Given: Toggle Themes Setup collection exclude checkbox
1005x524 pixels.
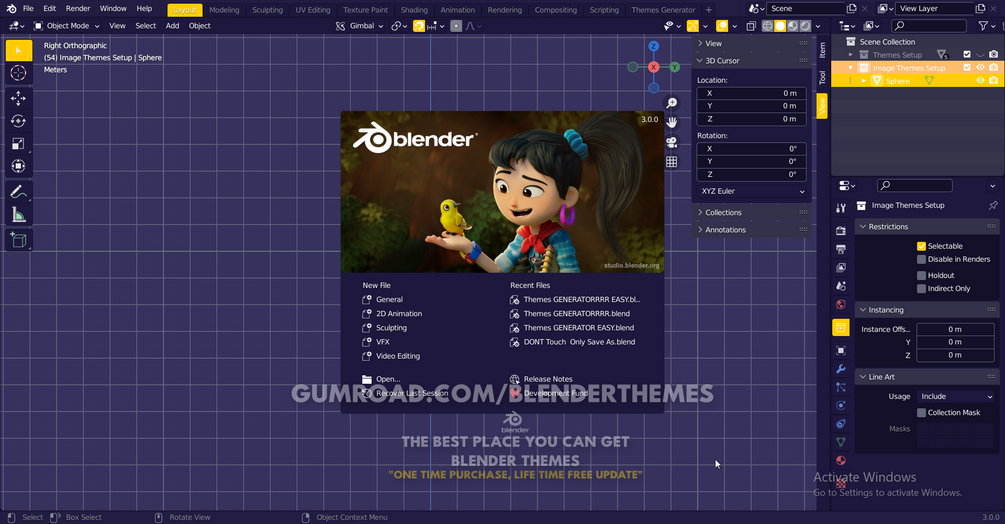Looking at the screenshot, I should coord(967,54).
